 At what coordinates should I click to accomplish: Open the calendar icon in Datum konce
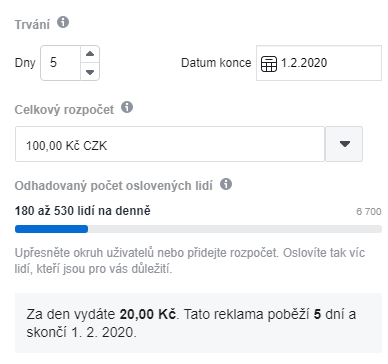(x=269, y=64)
